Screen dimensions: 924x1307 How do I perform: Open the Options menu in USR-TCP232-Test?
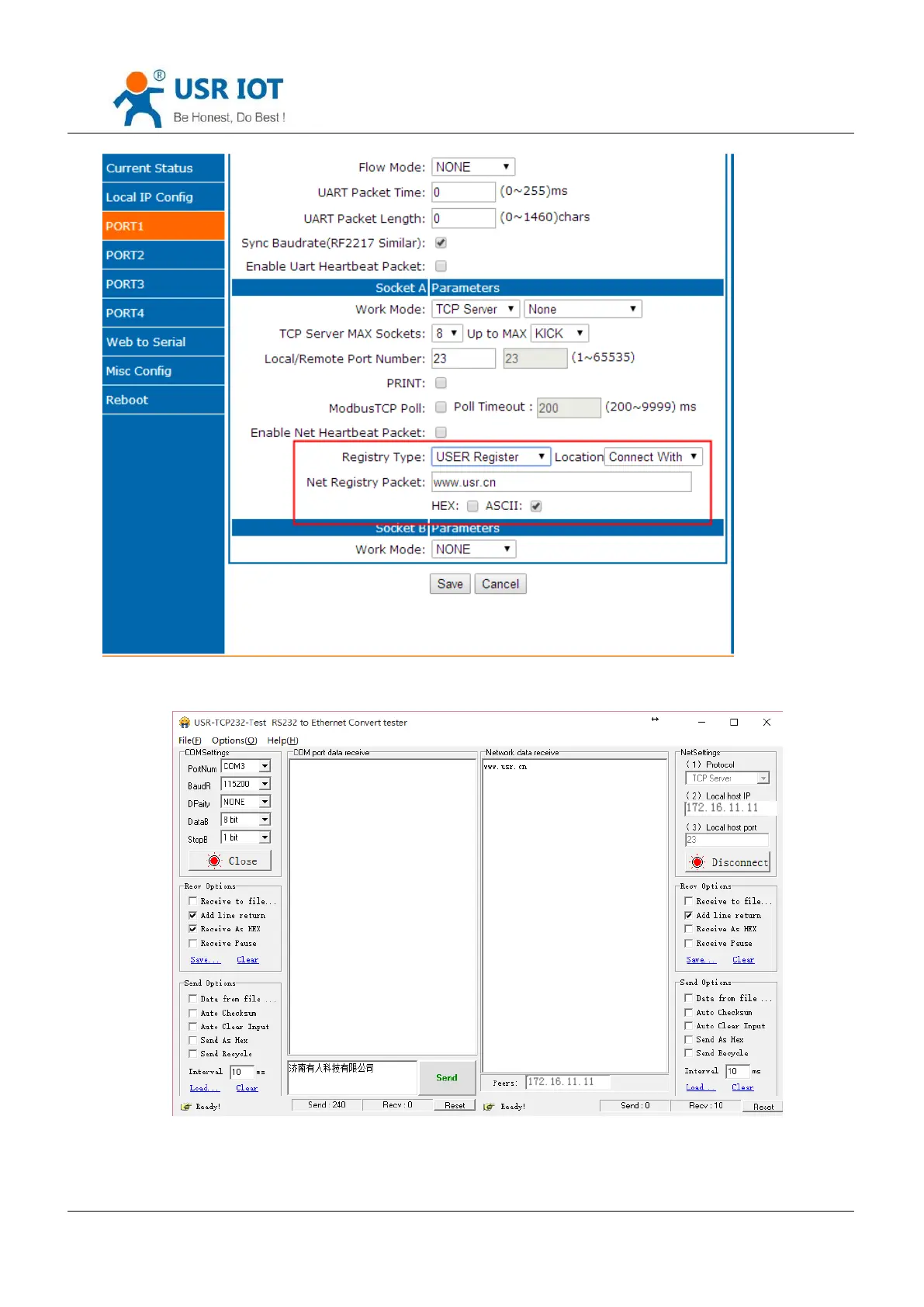point(234,740)
